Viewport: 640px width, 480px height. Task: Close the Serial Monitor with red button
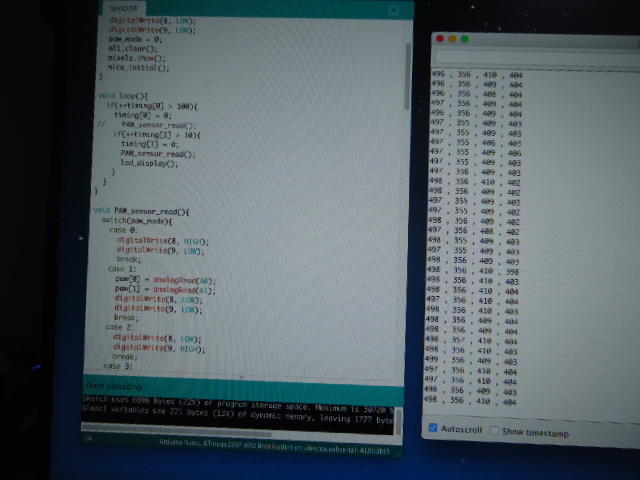point(440,38)
